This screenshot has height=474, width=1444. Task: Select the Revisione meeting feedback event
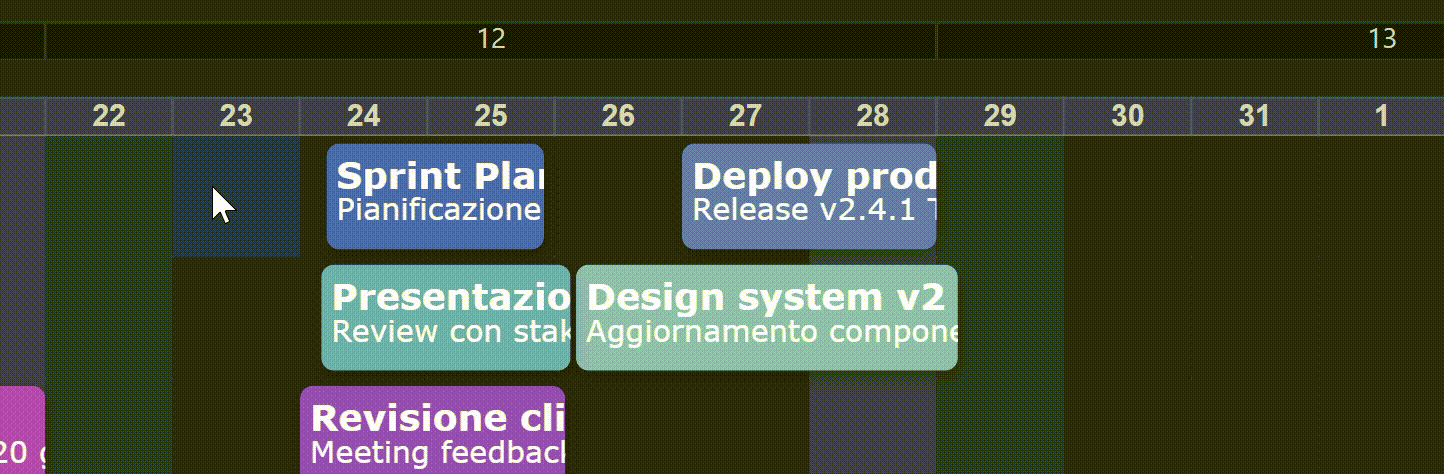click(x=433, y=432)
